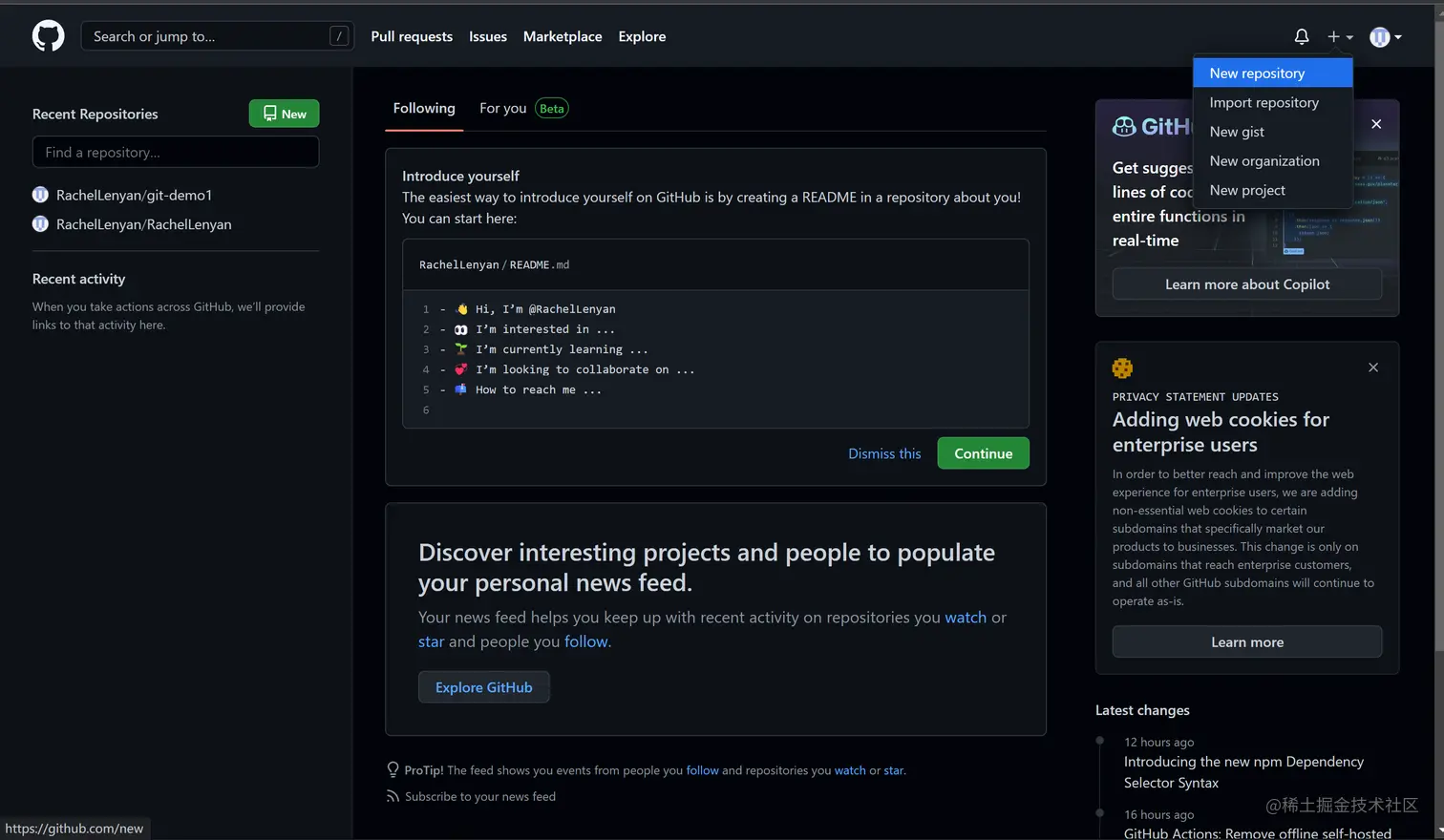Switch to the For you tab
This screenshot has height=840, width=1444.
tap(503, 108)
